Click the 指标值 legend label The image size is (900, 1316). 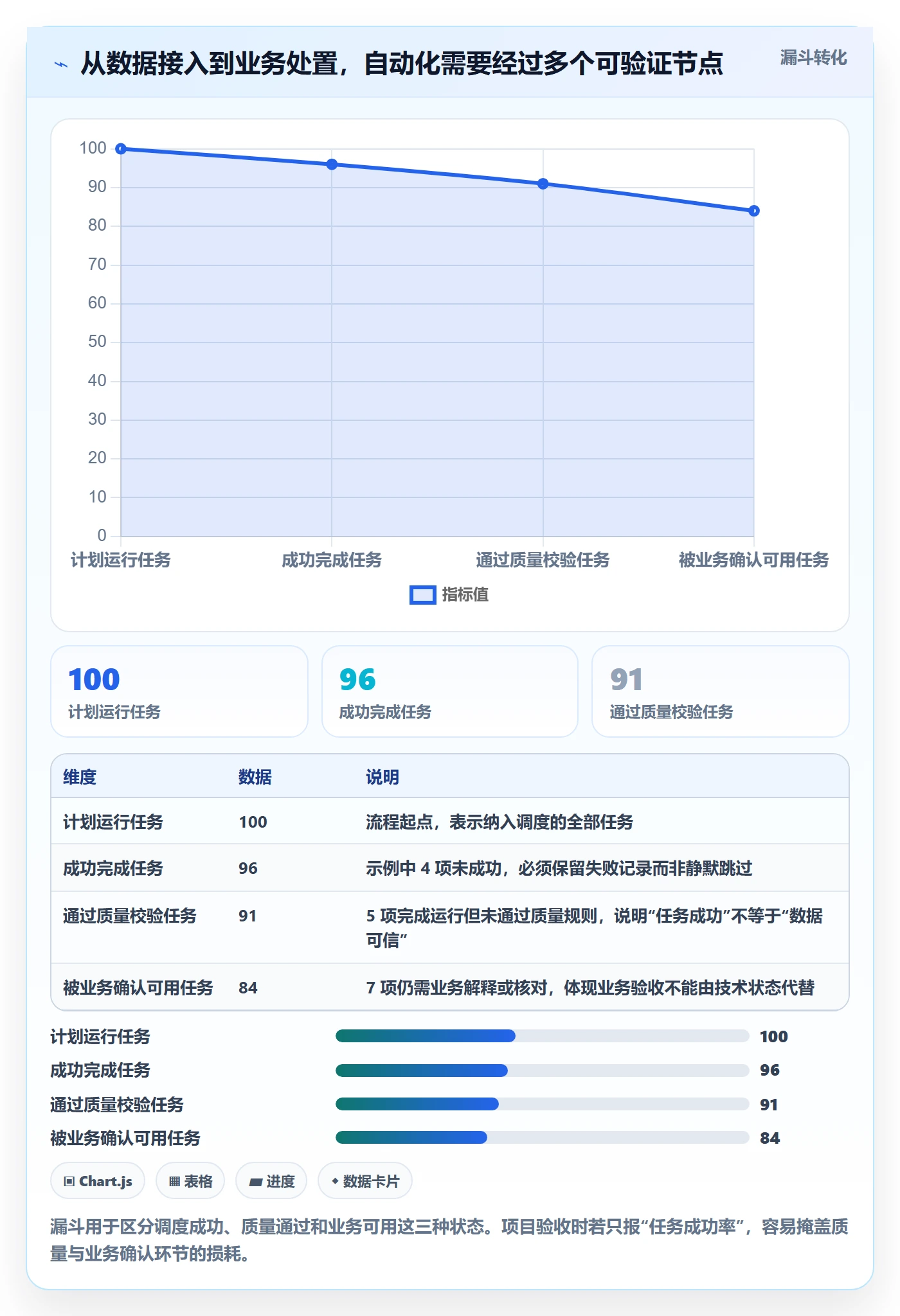click(465, 595)
